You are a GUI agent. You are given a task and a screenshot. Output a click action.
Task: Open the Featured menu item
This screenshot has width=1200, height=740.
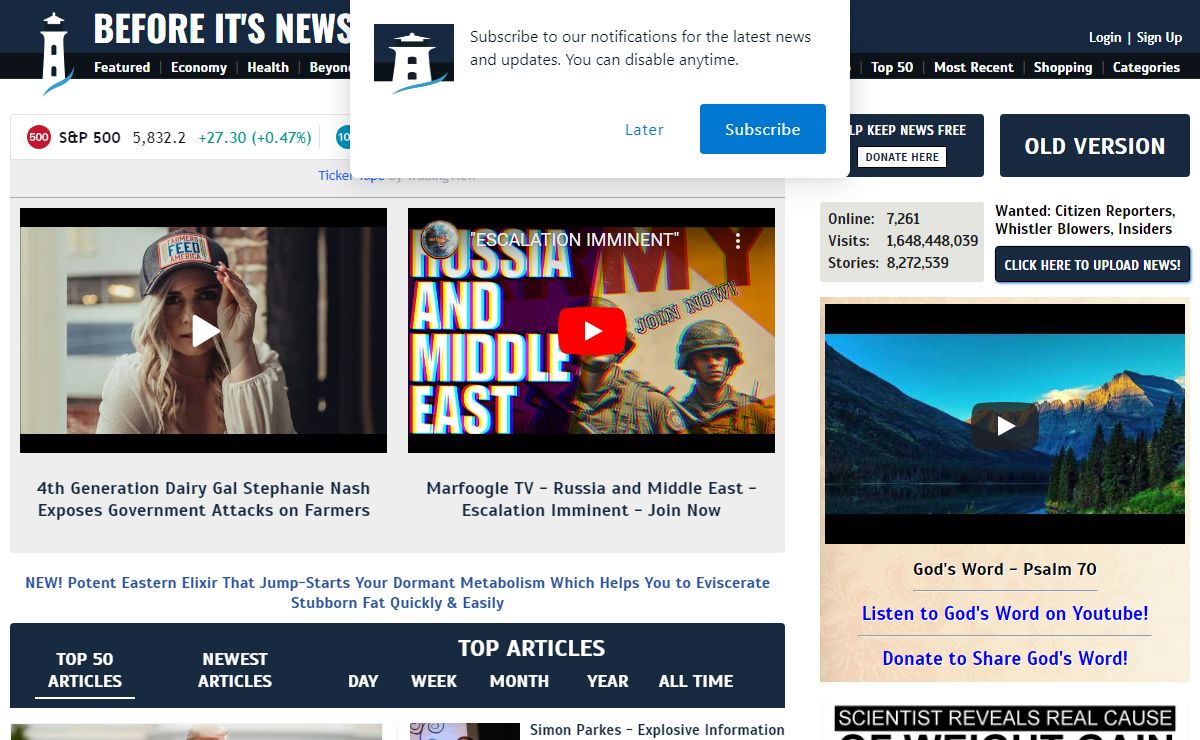click(x=122, y=67)
